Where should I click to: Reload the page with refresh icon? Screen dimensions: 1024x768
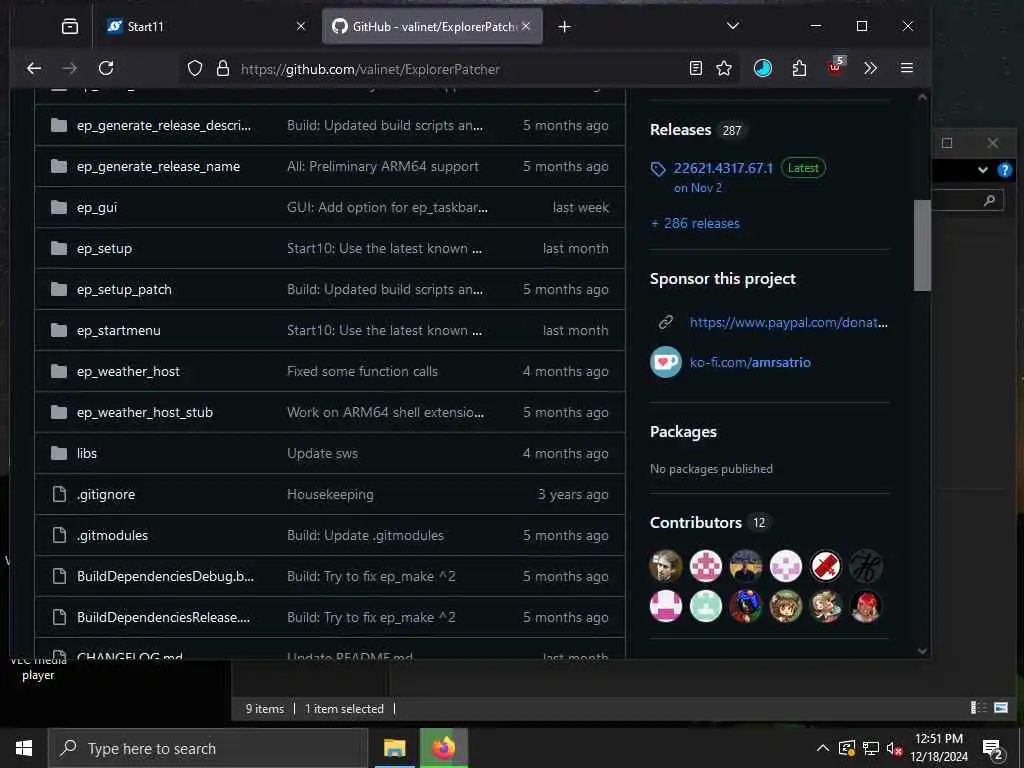(106, 68)
